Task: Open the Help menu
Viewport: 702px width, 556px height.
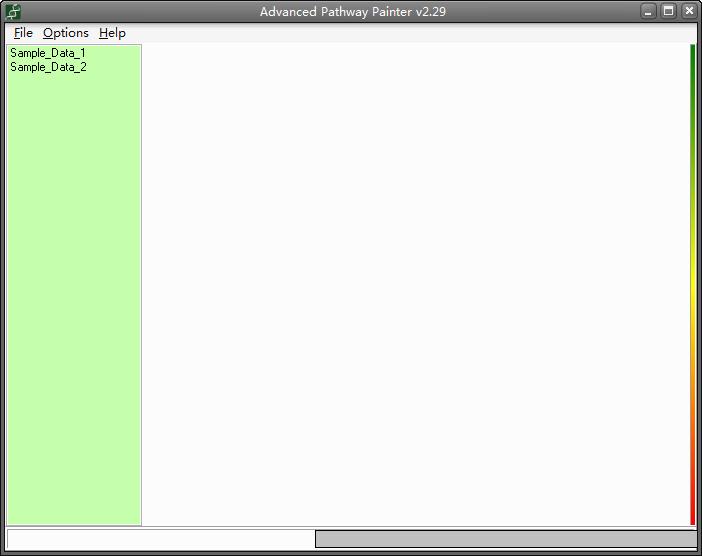Action: click(112, 33)
